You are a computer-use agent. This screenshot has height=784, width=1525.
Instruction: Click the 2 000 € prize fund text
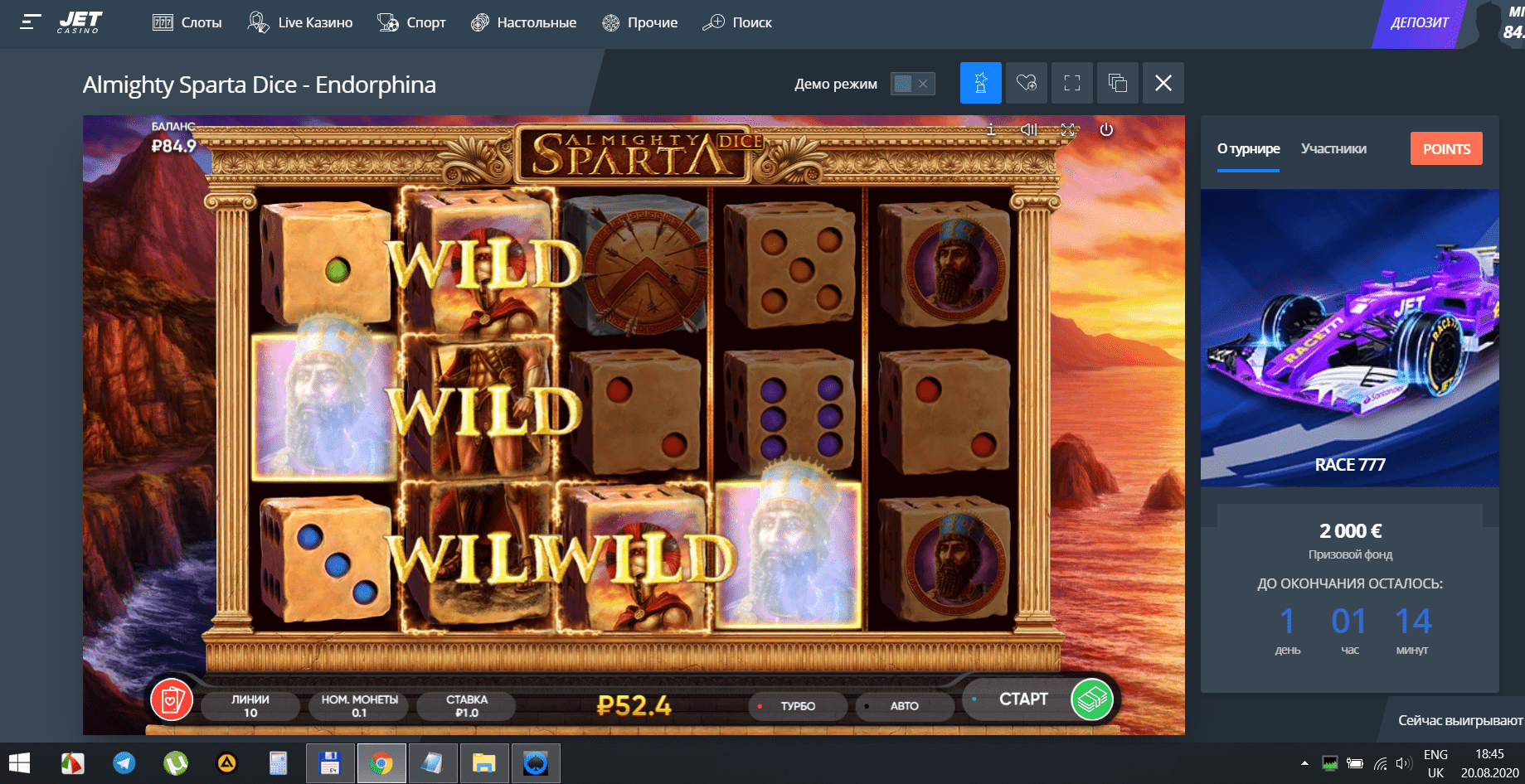1350,530
